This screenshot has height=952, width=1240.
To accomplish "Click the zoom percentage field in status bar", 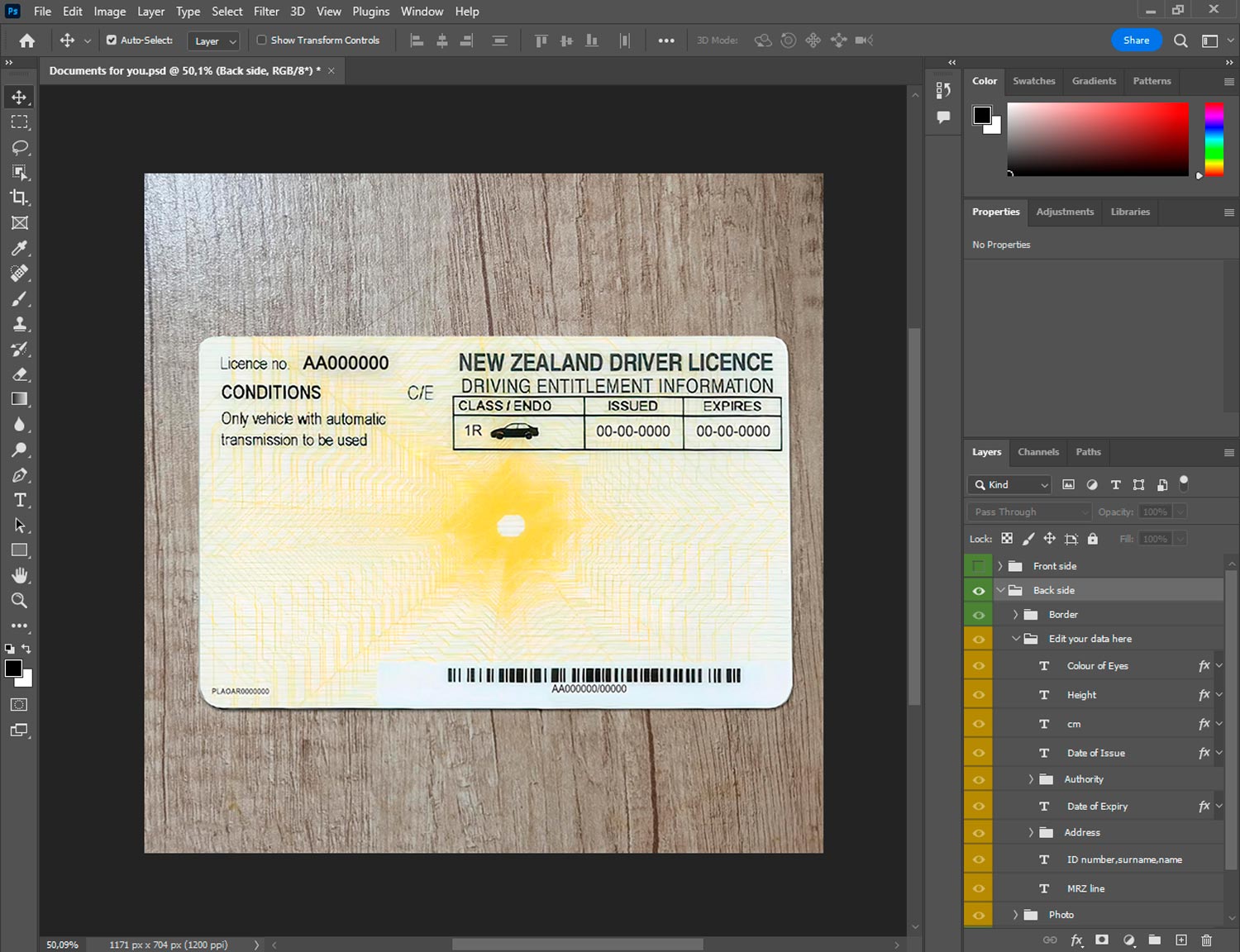I will [62, 945].
